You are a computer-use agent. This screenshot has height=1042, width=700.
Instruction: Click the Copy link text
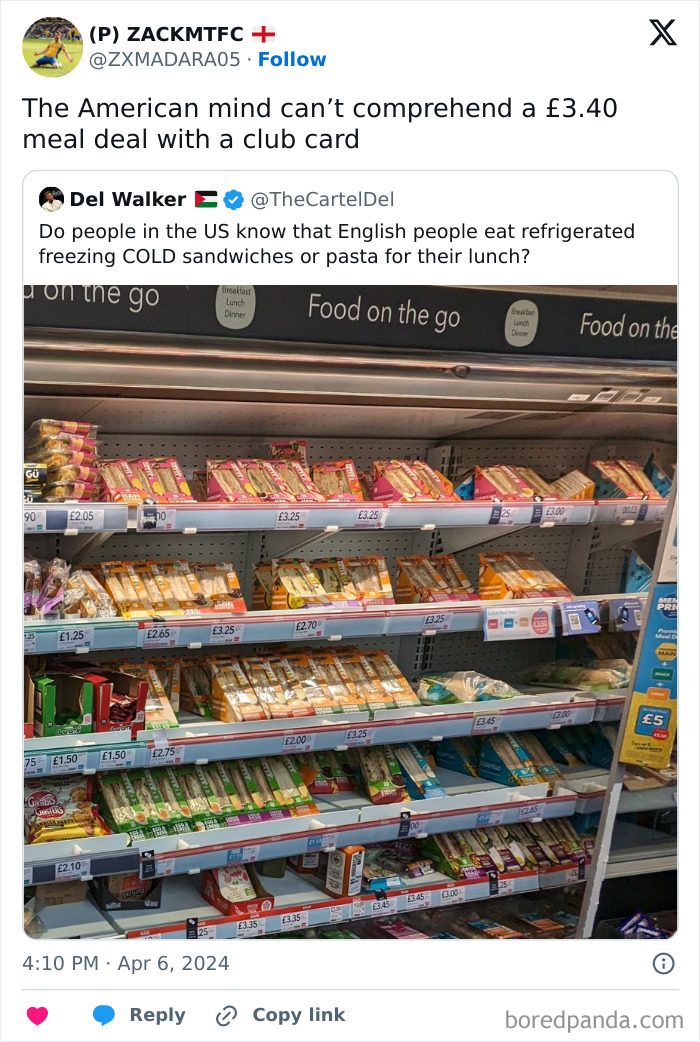pos(299,1015)
